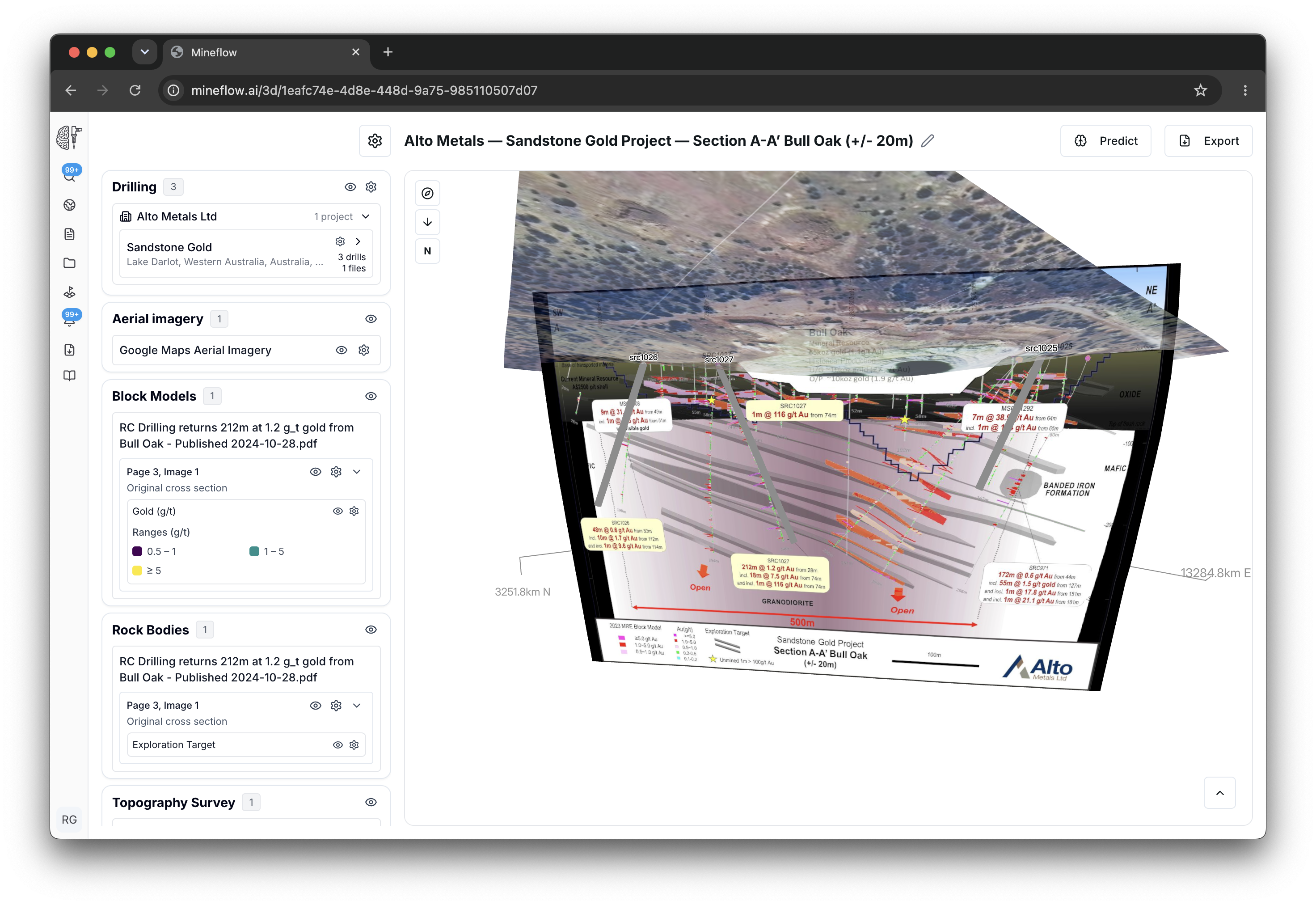1316x905 pixels.
Task: Click the dark purple 0.5 – 1 swatch
Action: tap(137, 552)
